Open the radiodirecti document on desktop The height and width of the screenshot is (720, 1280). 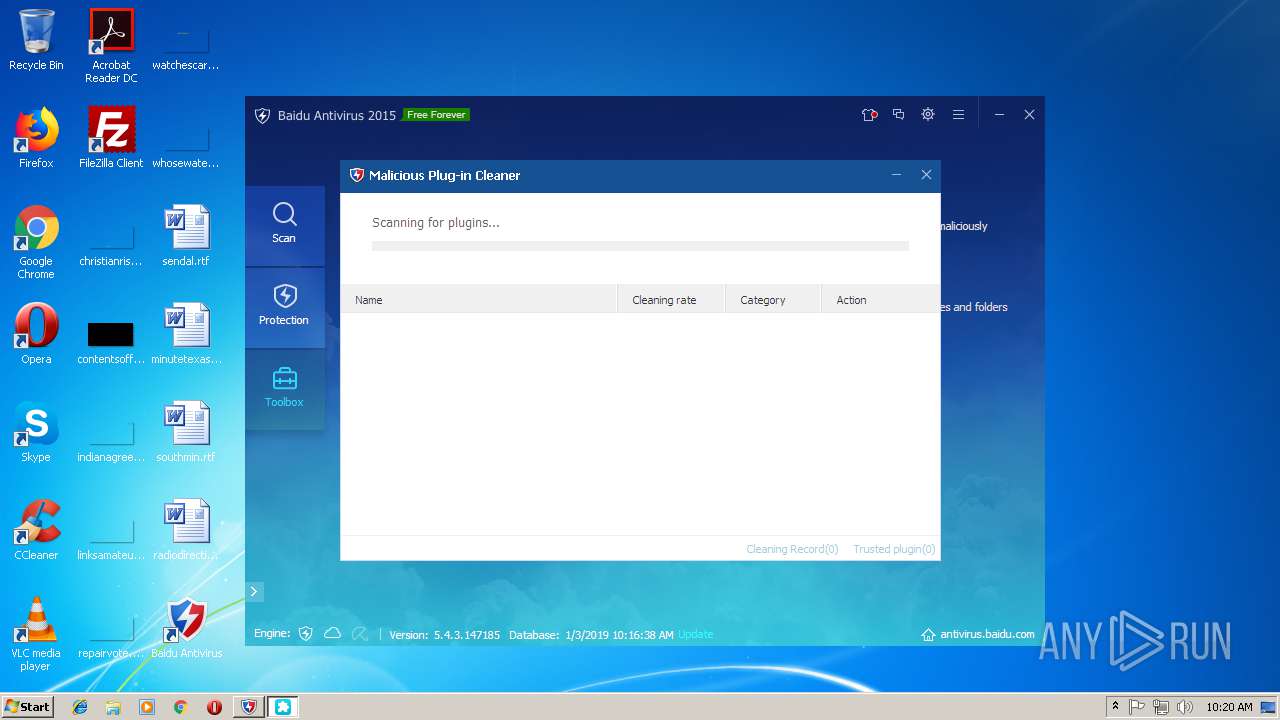pos(187,530)
